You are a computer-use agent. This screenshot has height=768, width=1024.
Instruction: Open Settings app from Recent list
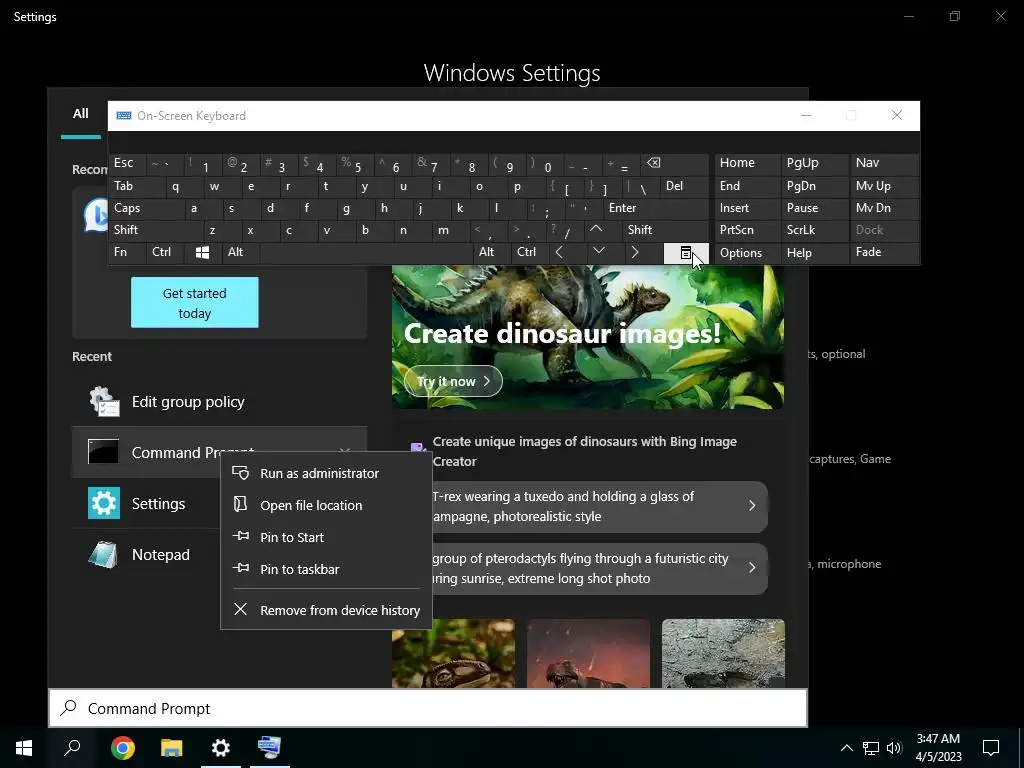(x=146, y=504)
